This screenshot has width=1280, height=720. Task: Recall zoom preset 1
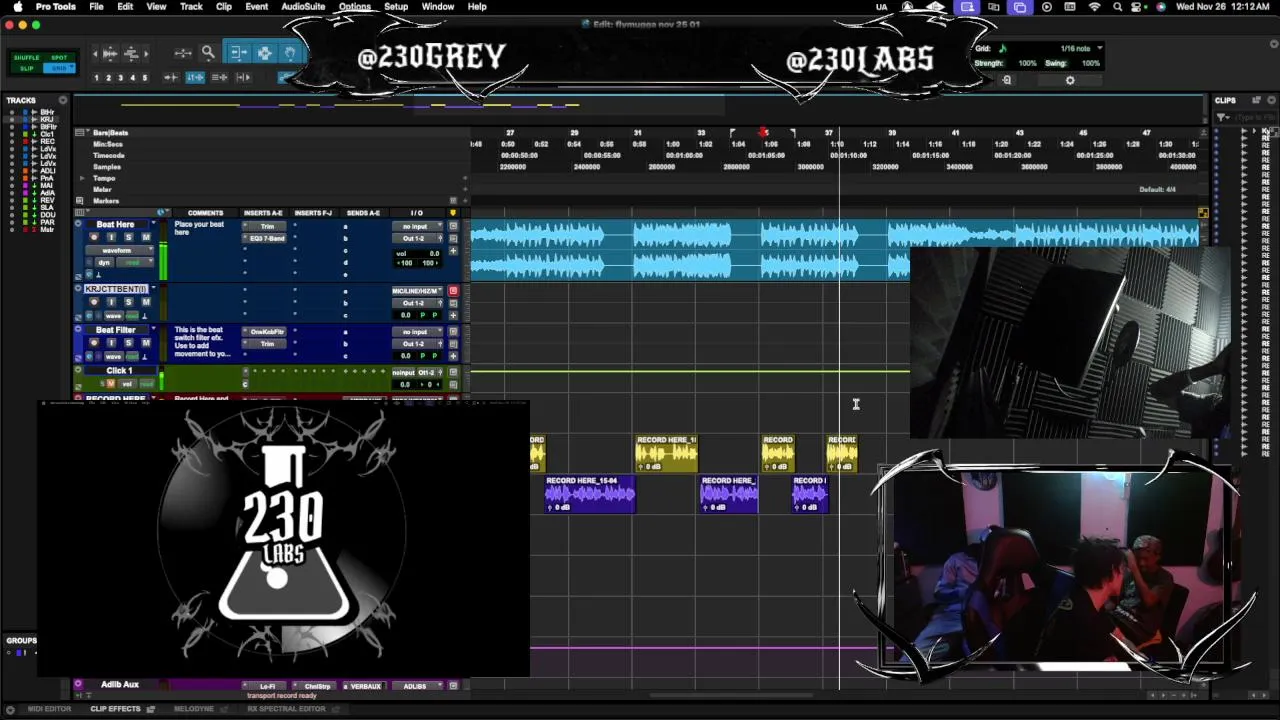coord(97,77)
